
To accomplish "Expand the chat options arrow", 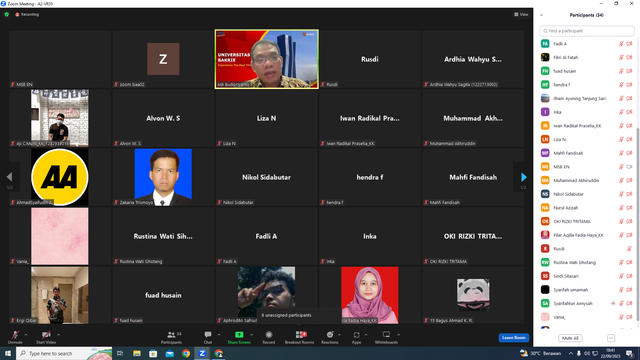I will [x=219, y=335].
